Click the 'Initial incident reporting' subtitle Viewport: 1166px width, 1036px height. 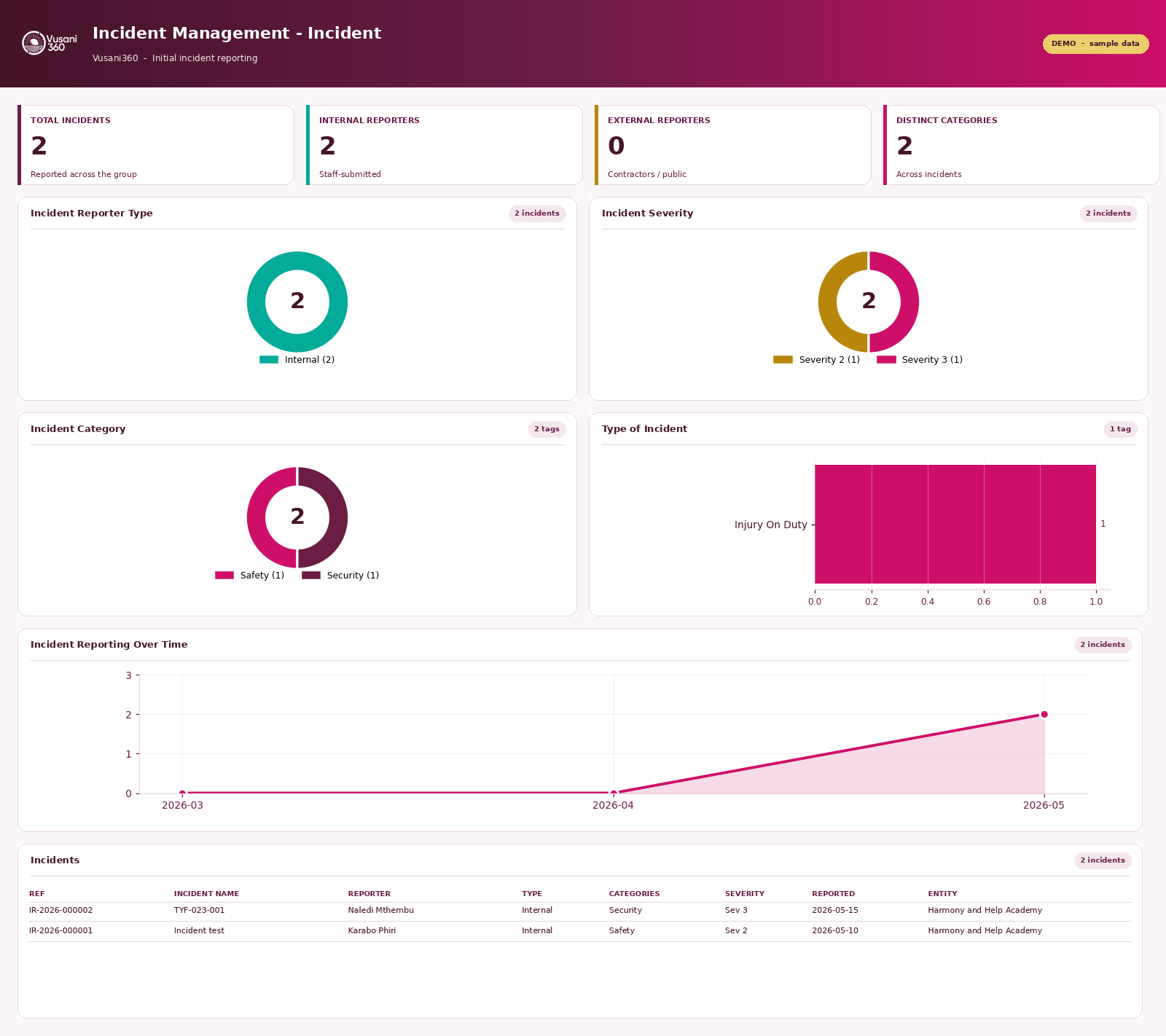coord(205,58)
